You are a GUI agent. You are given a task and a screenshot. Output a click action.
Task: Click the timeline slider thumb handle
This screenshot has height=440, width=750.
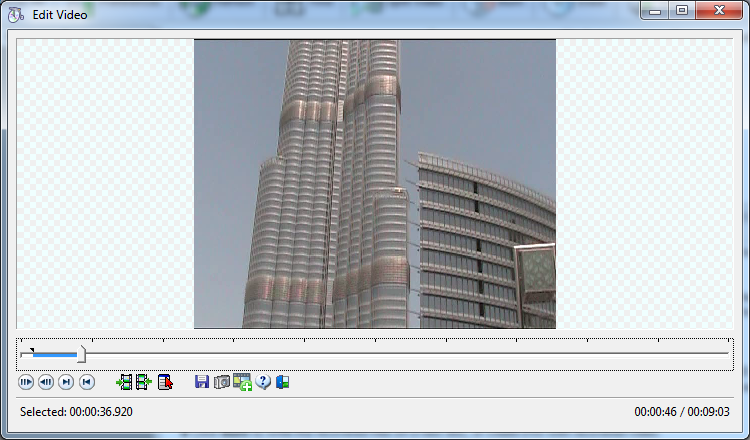82,354
